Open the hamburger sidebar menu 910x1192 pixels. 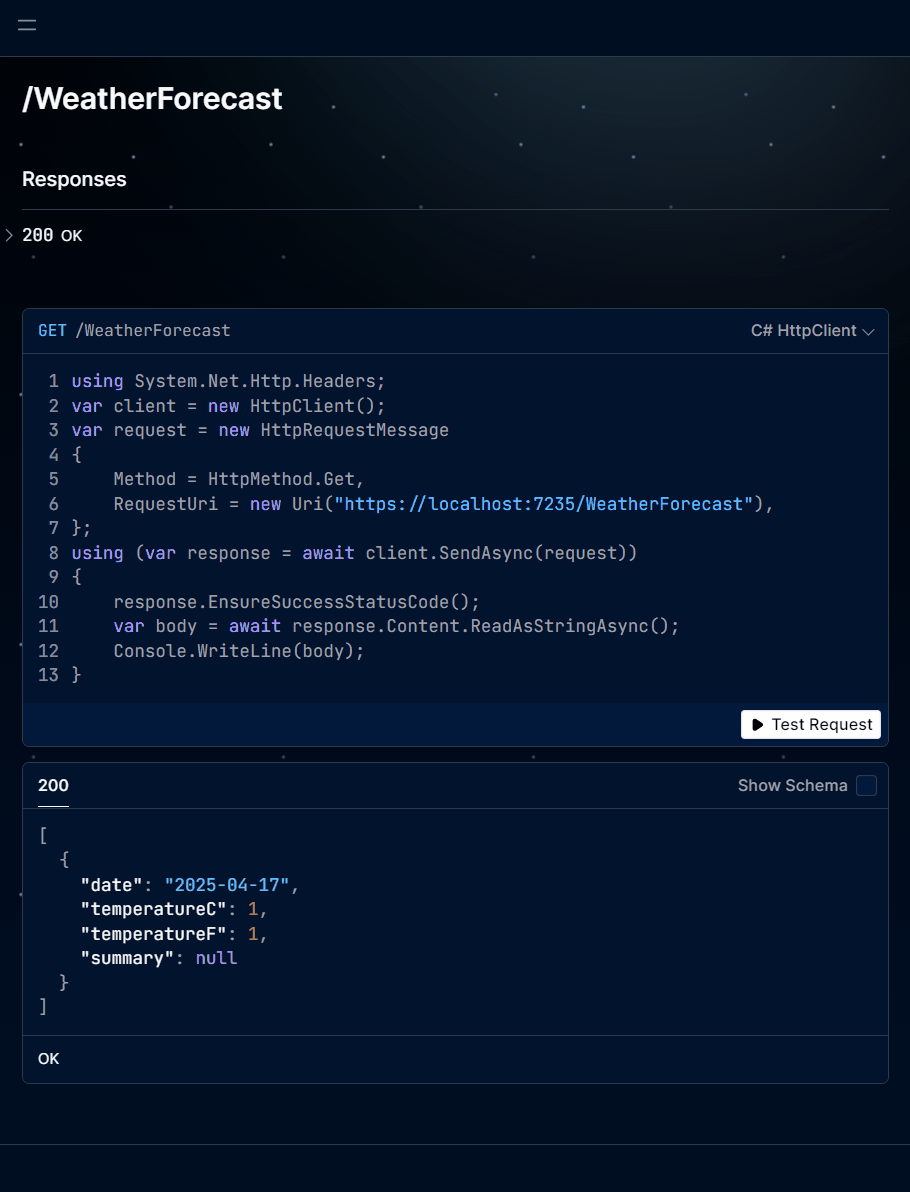click(27, 25)
